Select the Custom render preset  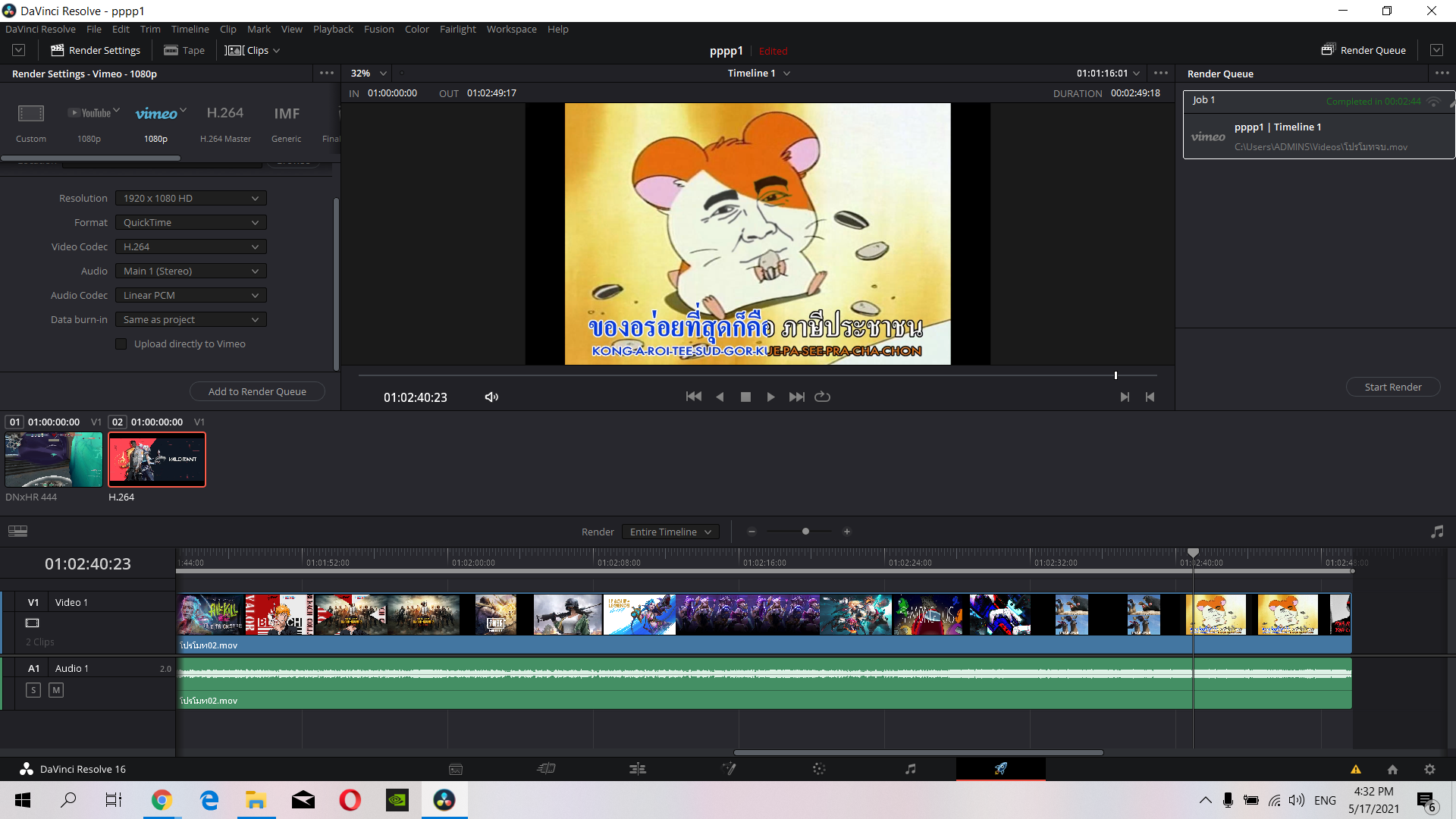(x=31, y=123)
